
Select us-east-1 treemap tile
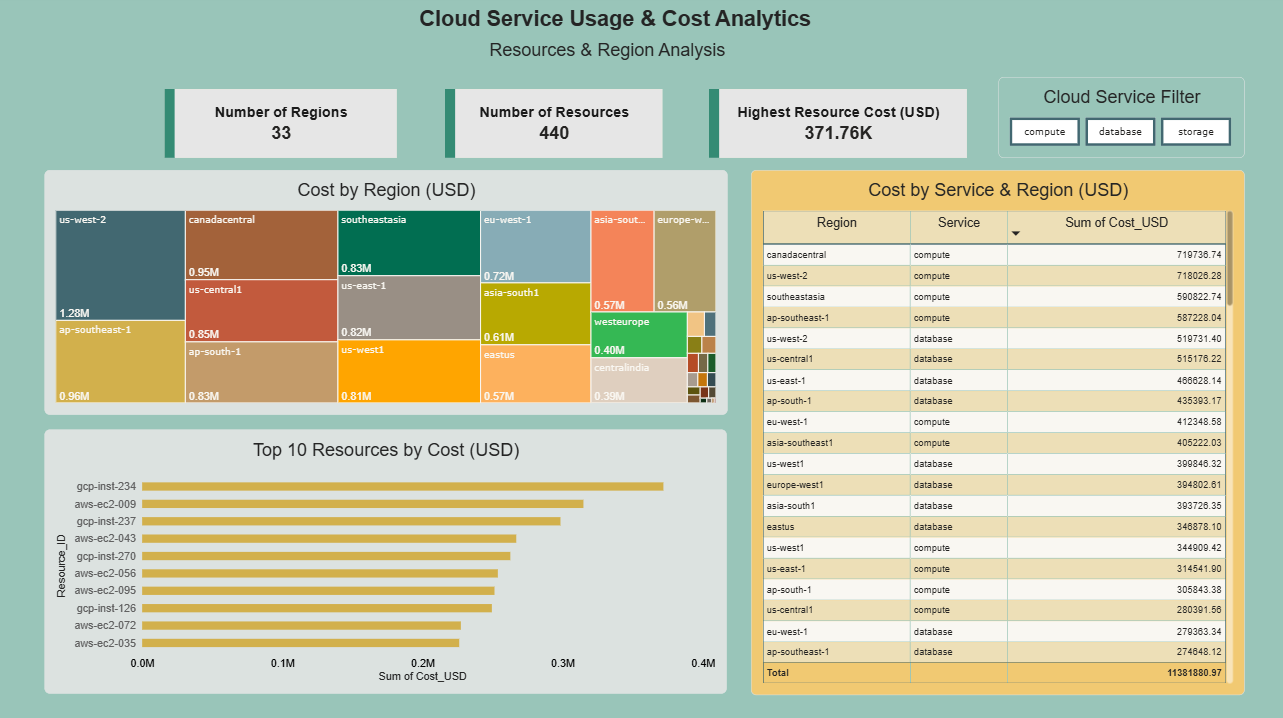[x=409, y=308]
